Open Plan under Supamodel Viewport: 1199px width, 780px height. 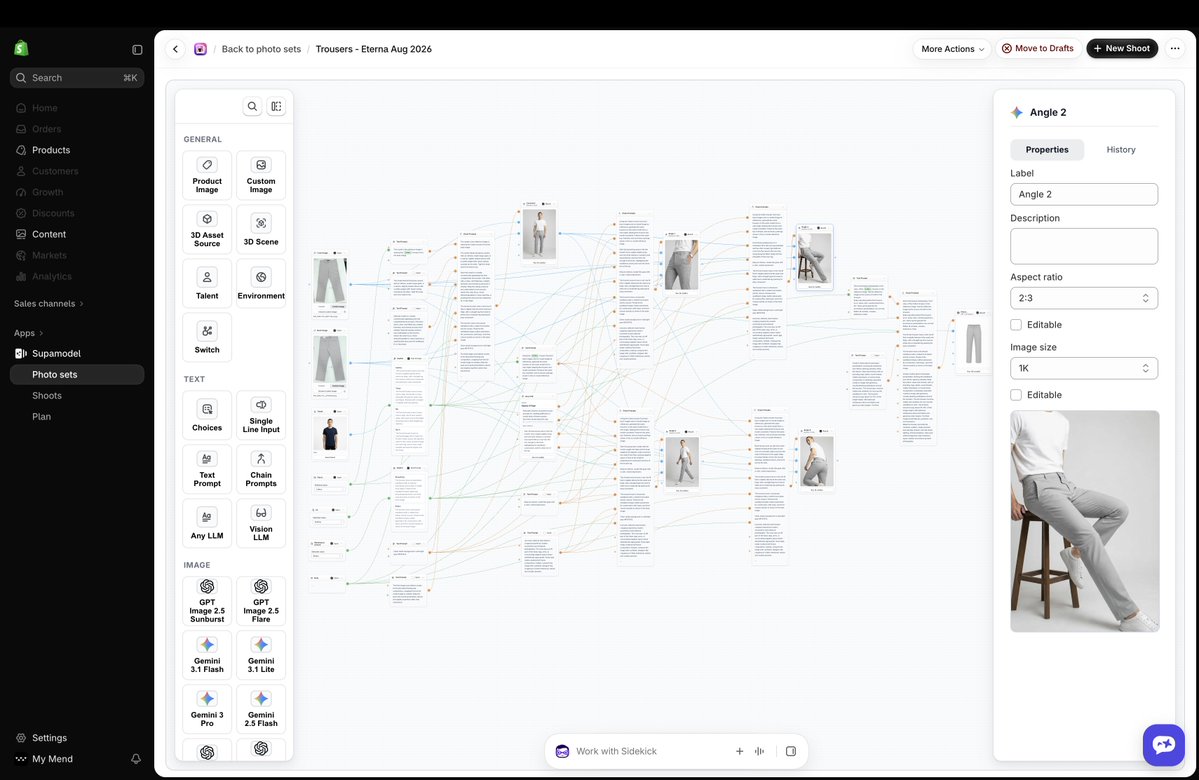click(x=76, y=417)
